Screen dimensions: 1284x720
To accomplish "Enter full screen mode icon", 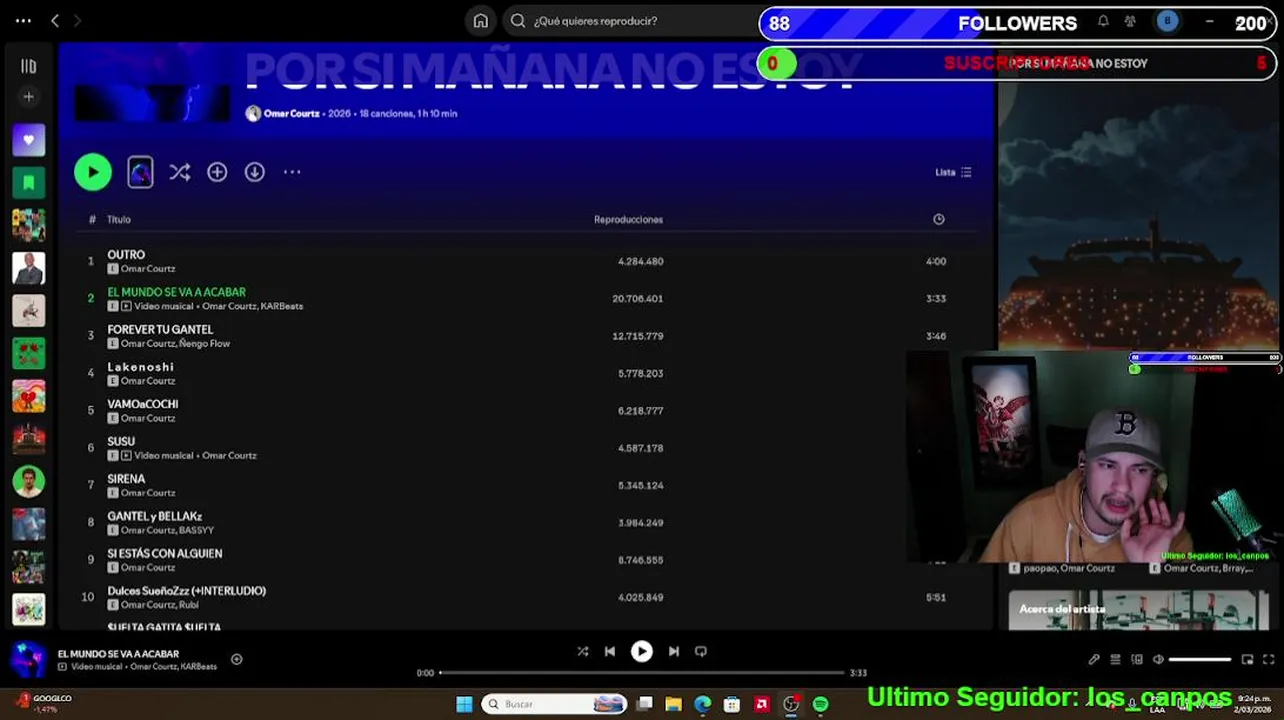I will tap(1269, 660).
